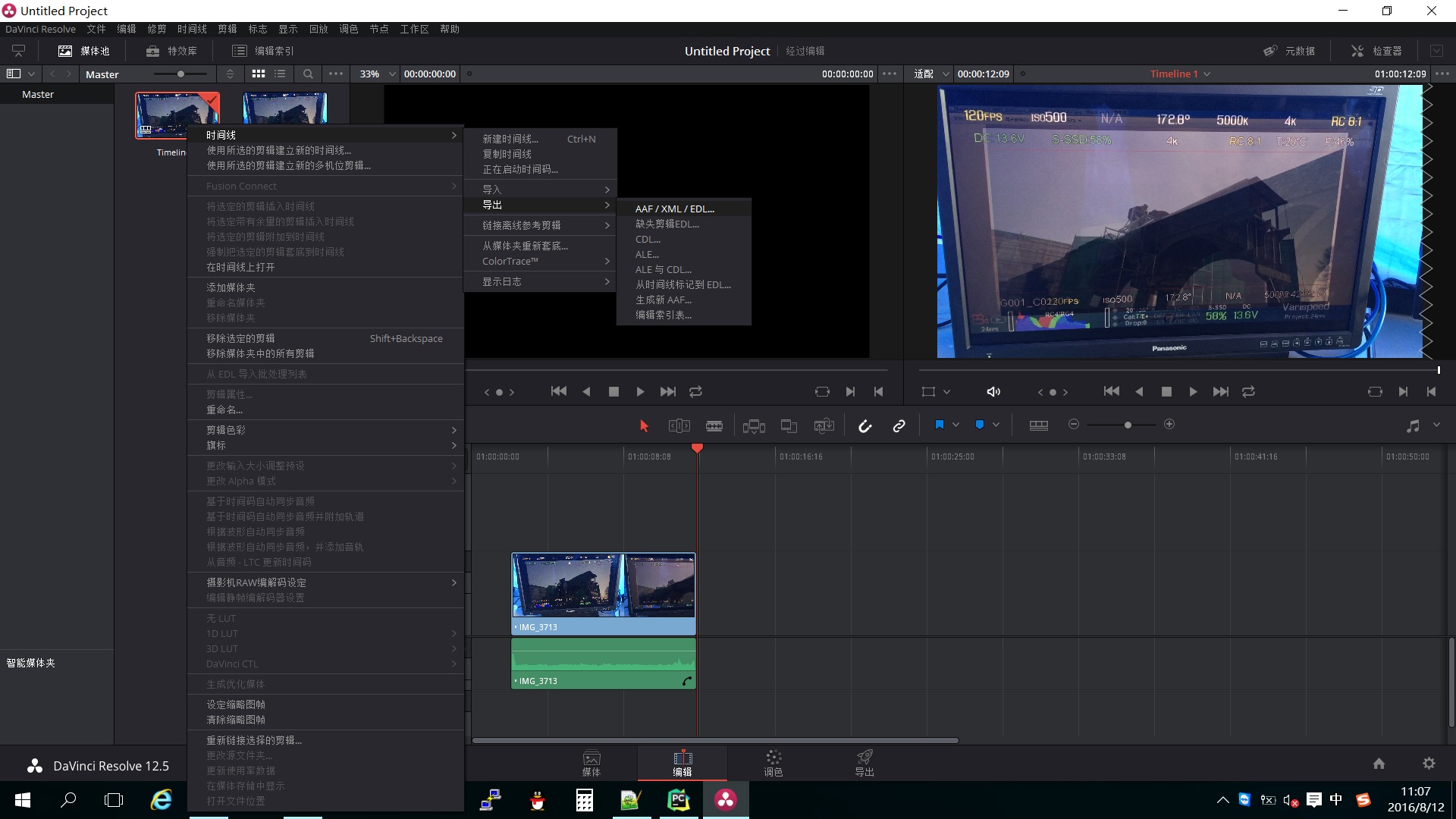Open the 特效库 effects library panel

(x=172, y=51)
